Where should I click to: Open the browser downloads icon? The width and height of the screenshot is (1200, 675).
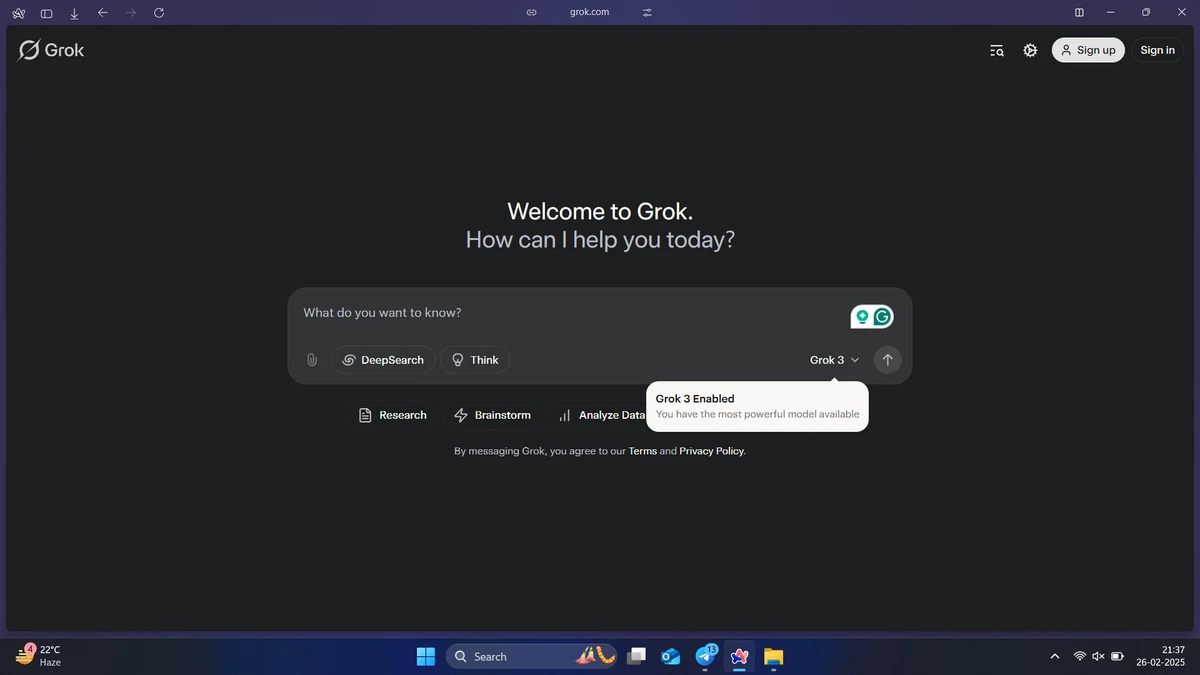tap(74, 13)
